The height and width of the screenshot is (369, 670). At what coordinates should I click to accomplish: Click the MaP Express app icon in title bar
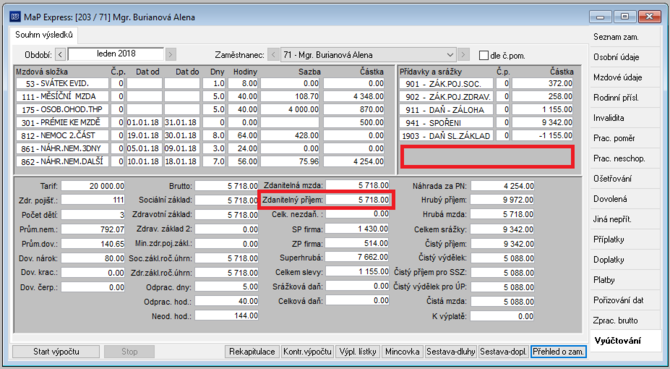[15, 17]
